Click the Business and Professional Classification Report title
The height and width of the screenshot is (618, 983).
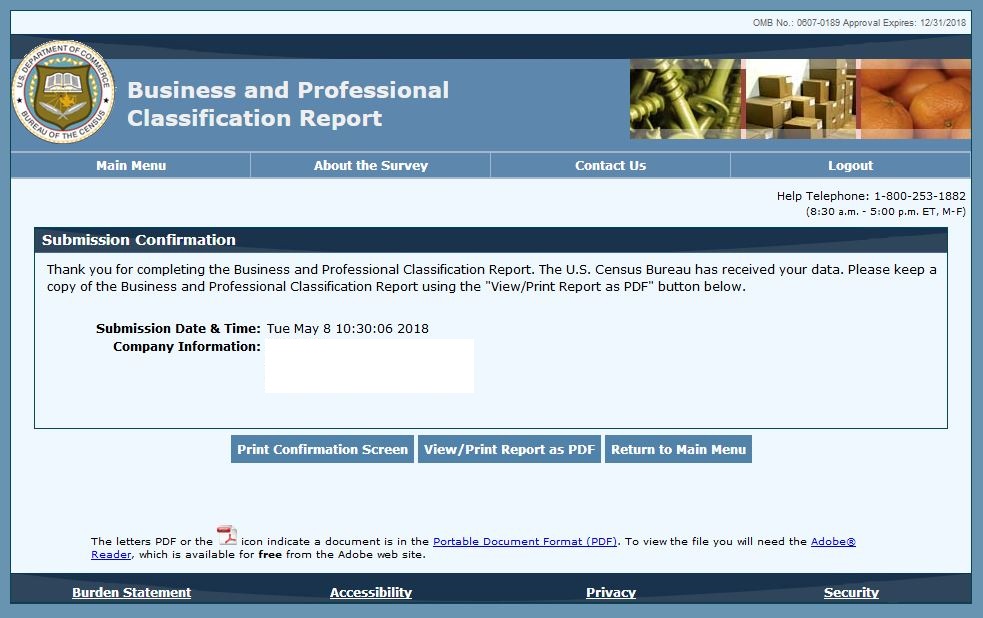tap(288, 104)
